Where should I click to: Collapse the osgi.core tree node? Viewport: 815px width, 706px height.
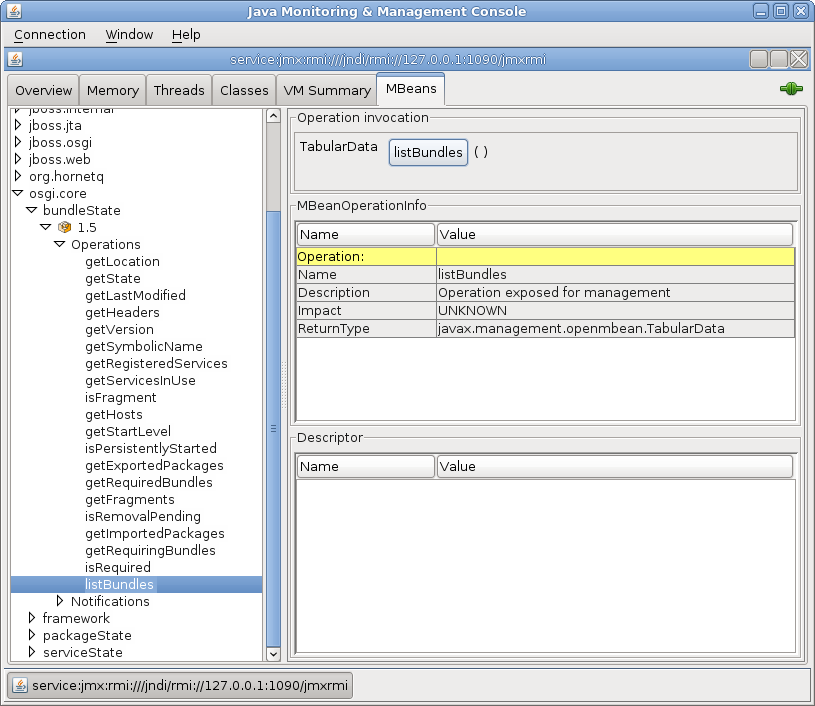coord(16,193)
